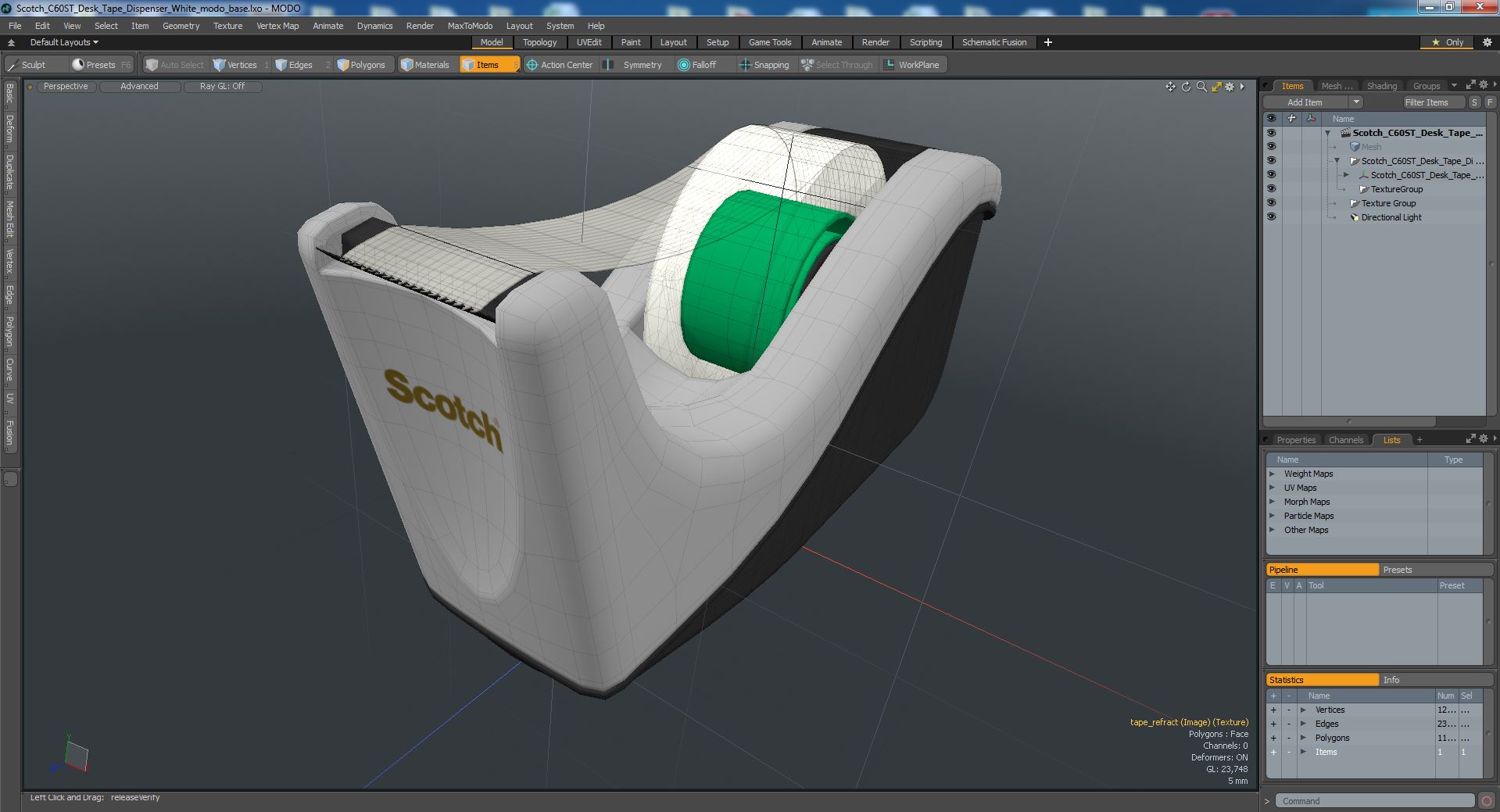Image resolution: width=1500 pixels, height=812 pixels.
Task: Expand the Weight Maps list
Action: point(1272,474)
